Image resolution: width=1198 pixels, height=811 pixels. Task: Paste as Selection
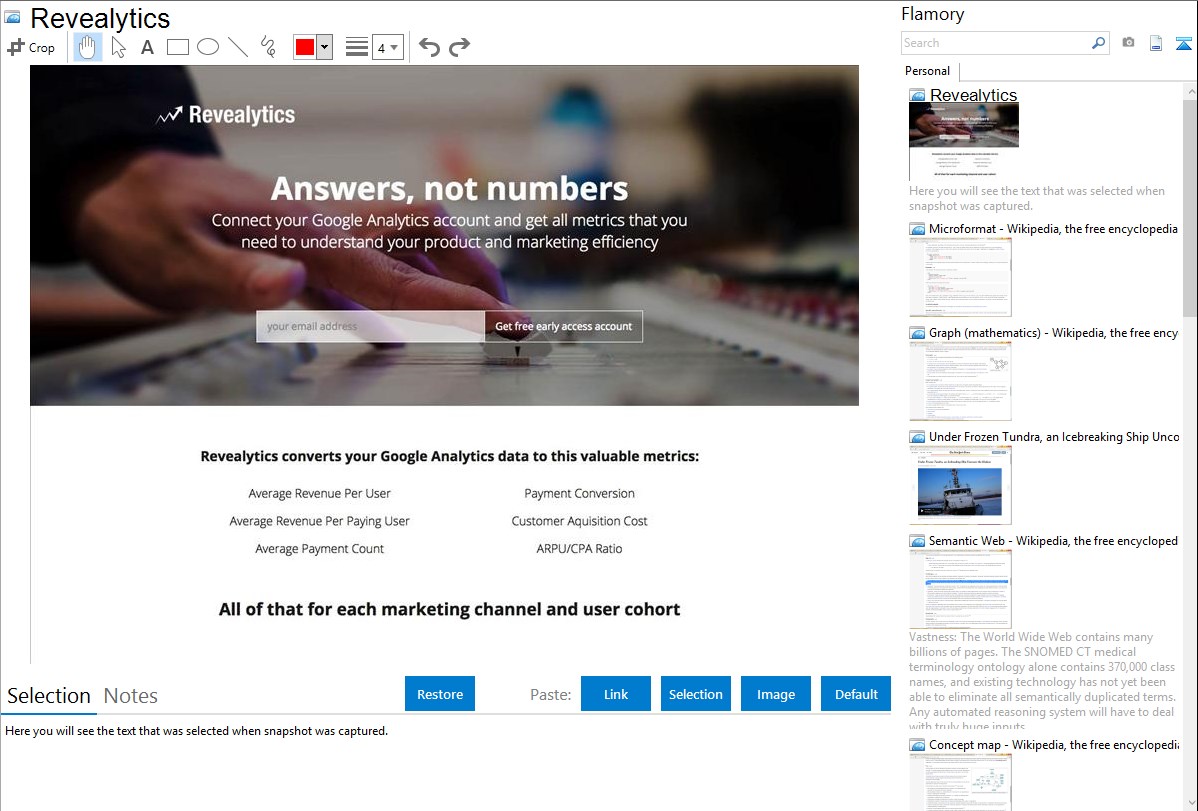pos(695,694)
